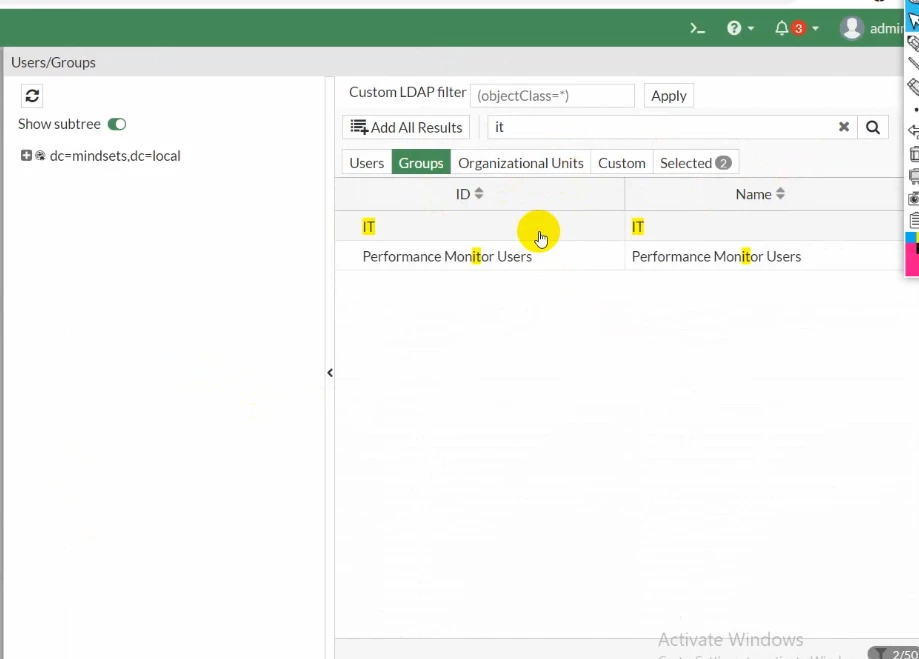
Task: Focus the Custom LDAP filter field
Action: click(552, 96)
